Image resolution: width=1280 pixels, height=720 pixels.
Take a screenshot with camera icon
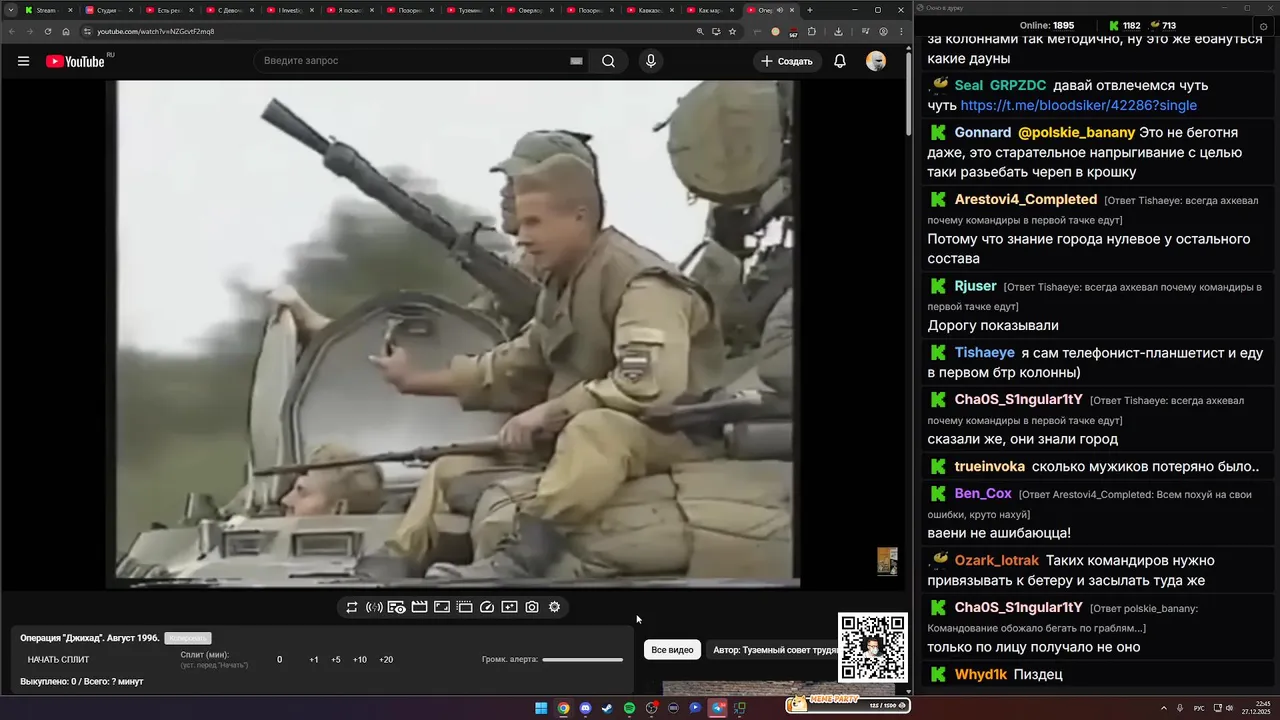tap(532, 607)
